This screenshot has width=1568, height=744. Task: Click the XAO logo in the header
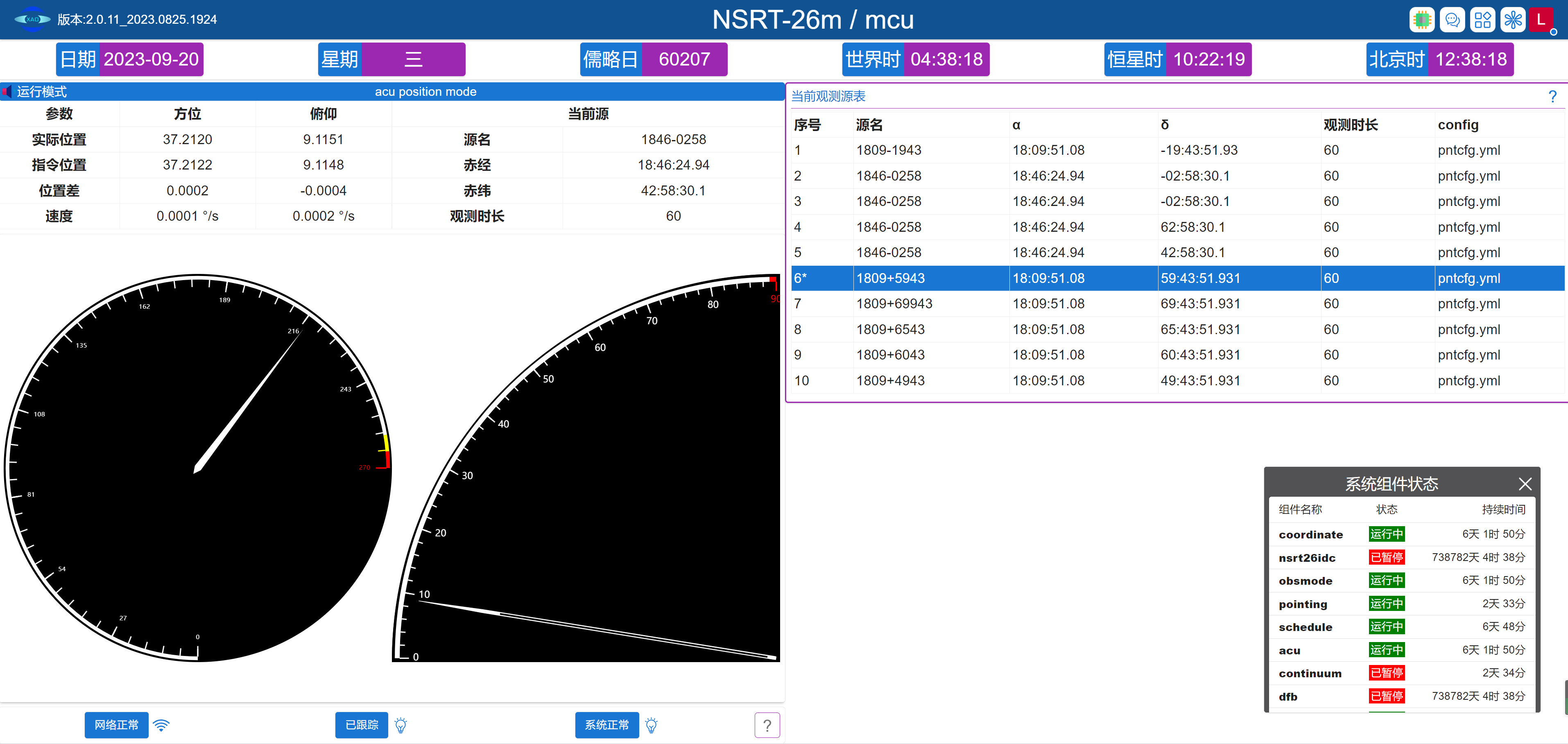click(x=32, y=20)
